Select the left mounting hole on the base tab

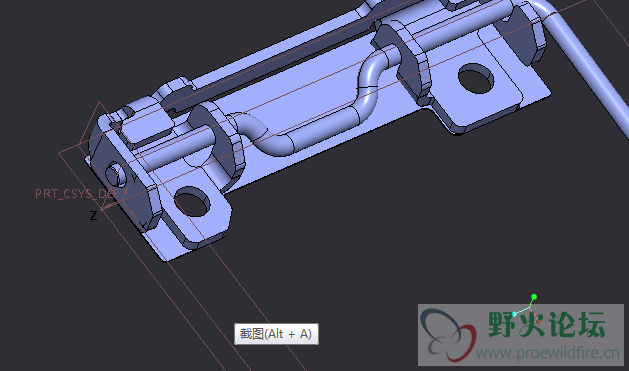pos(192,202)
